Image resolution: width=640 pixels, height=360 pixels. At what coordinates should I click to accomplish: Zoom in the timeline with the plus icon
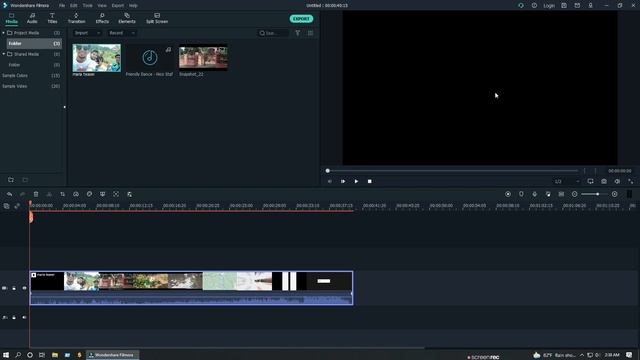pos(615,194)
